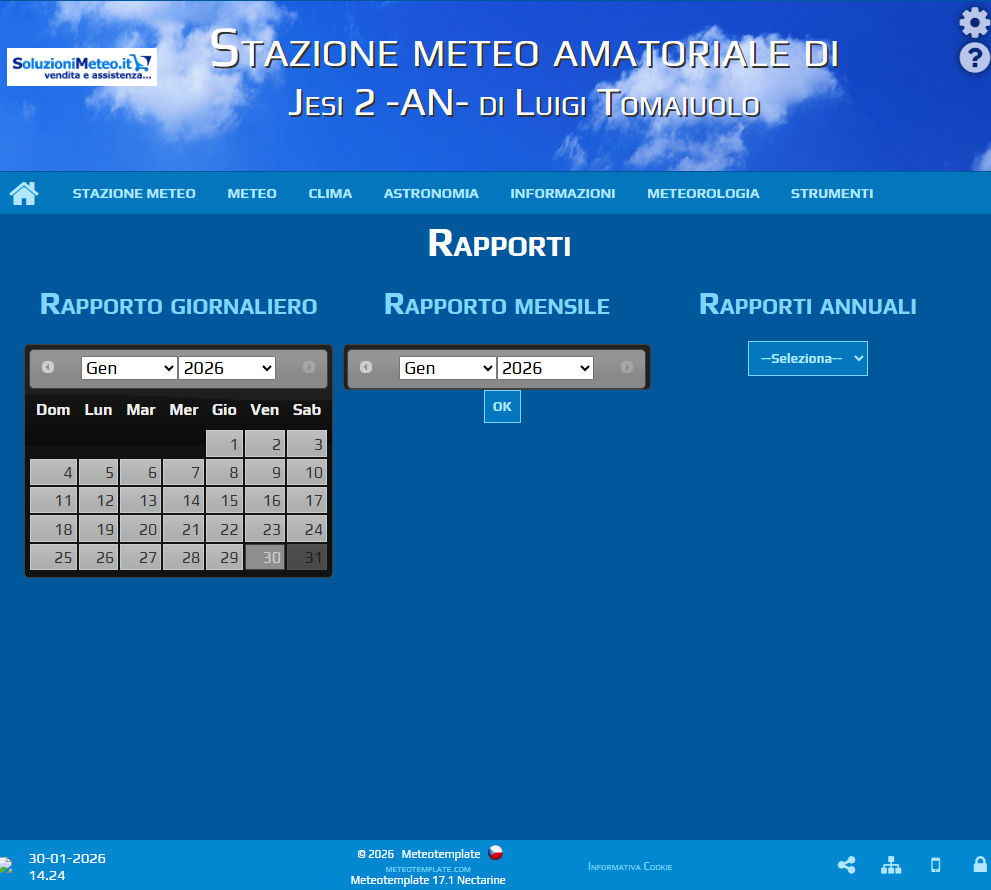This screenshot has height=890, width=991.
Task: Switch to mobile view icon
Action: point(936,865)
